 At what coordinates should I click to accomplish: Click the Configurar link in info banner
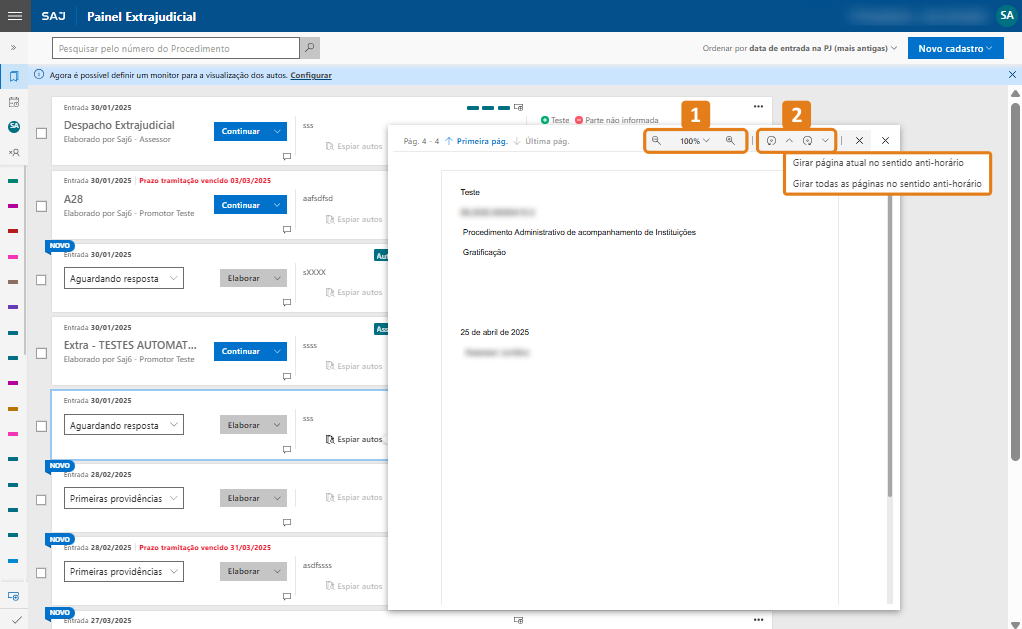point(311,76)
